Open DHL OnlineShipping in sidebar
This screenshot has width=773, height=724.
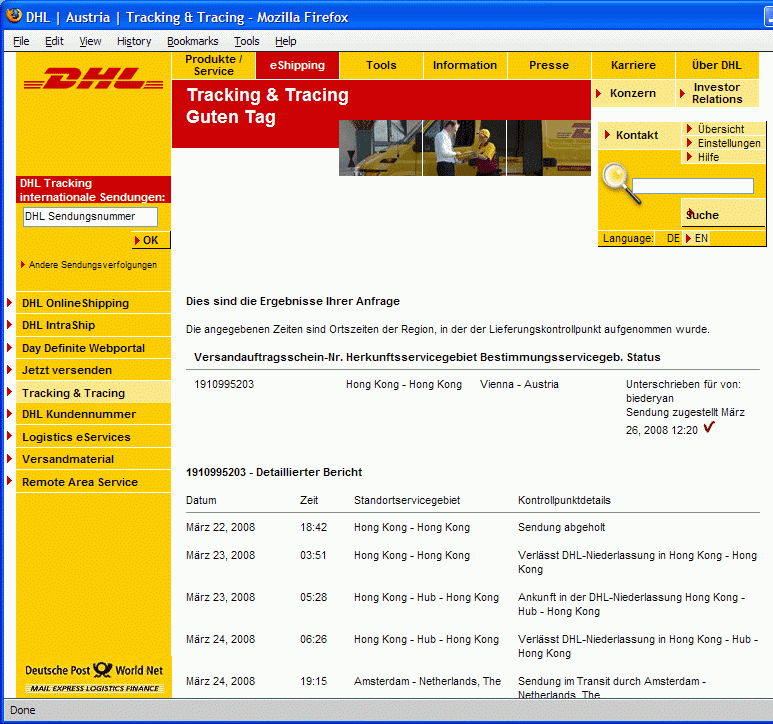[93, 303]
